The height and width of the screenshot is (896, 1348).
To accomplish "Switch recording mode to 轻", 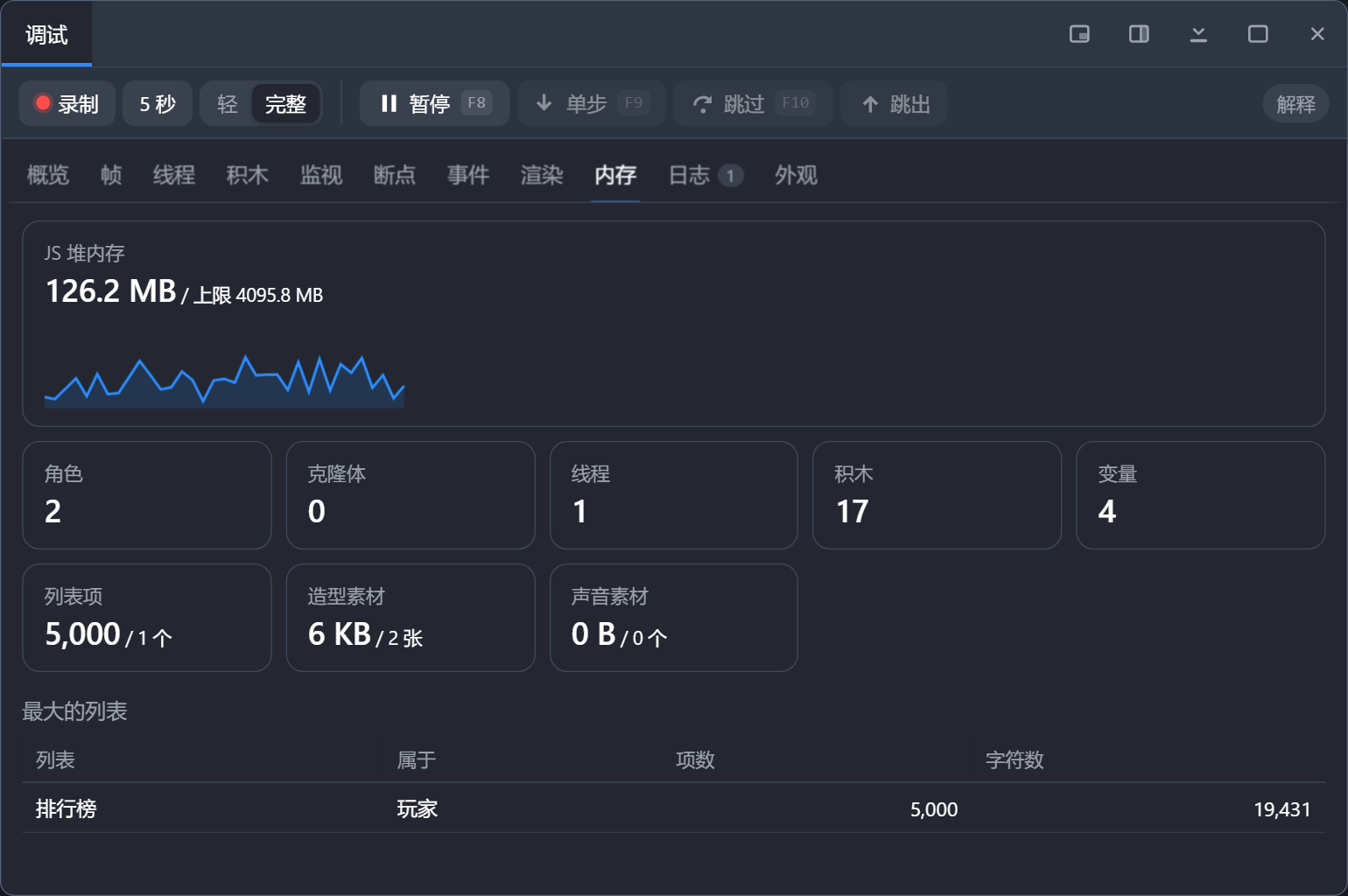I will tap(228, 104).
